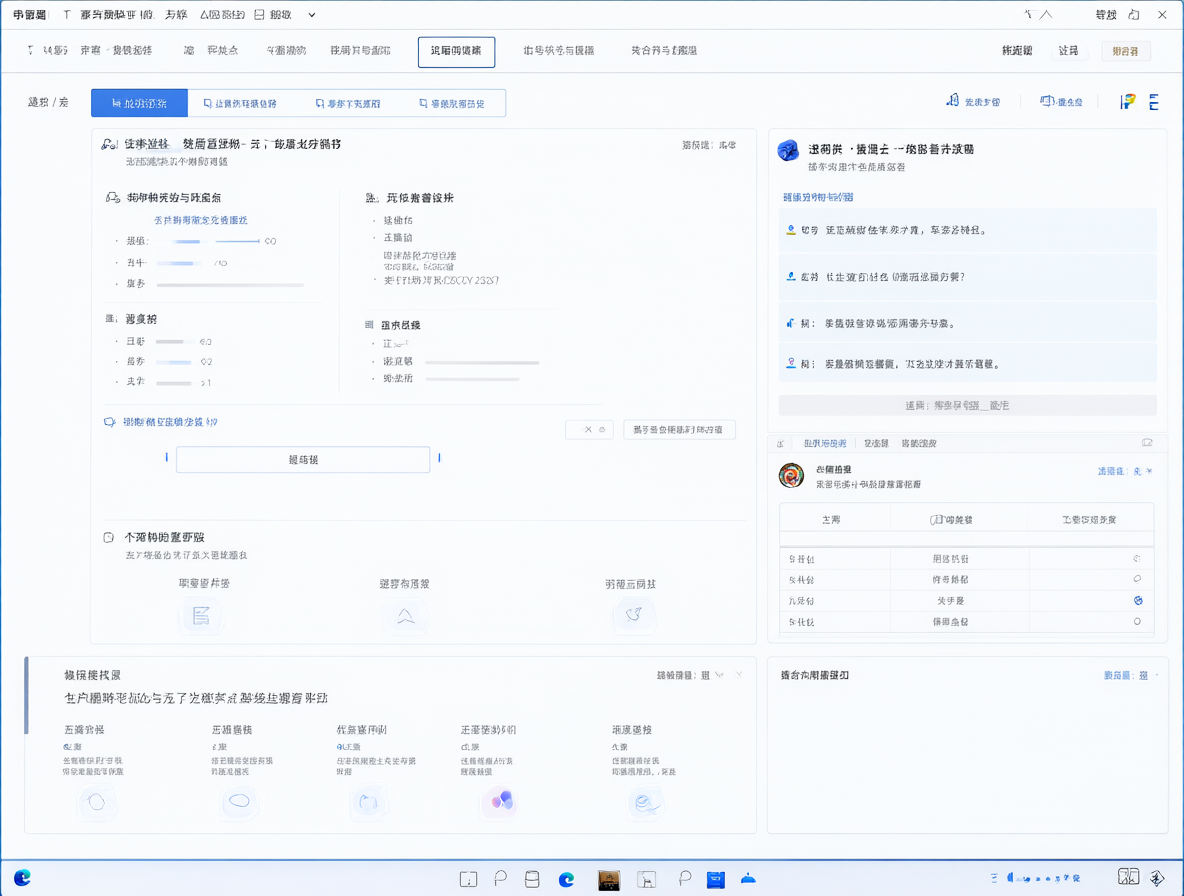Image resolution: width=1184 pixels, height=896 pixels.
Task: Open the blue square app icon on the taskbar
Action: click(716, 879)
